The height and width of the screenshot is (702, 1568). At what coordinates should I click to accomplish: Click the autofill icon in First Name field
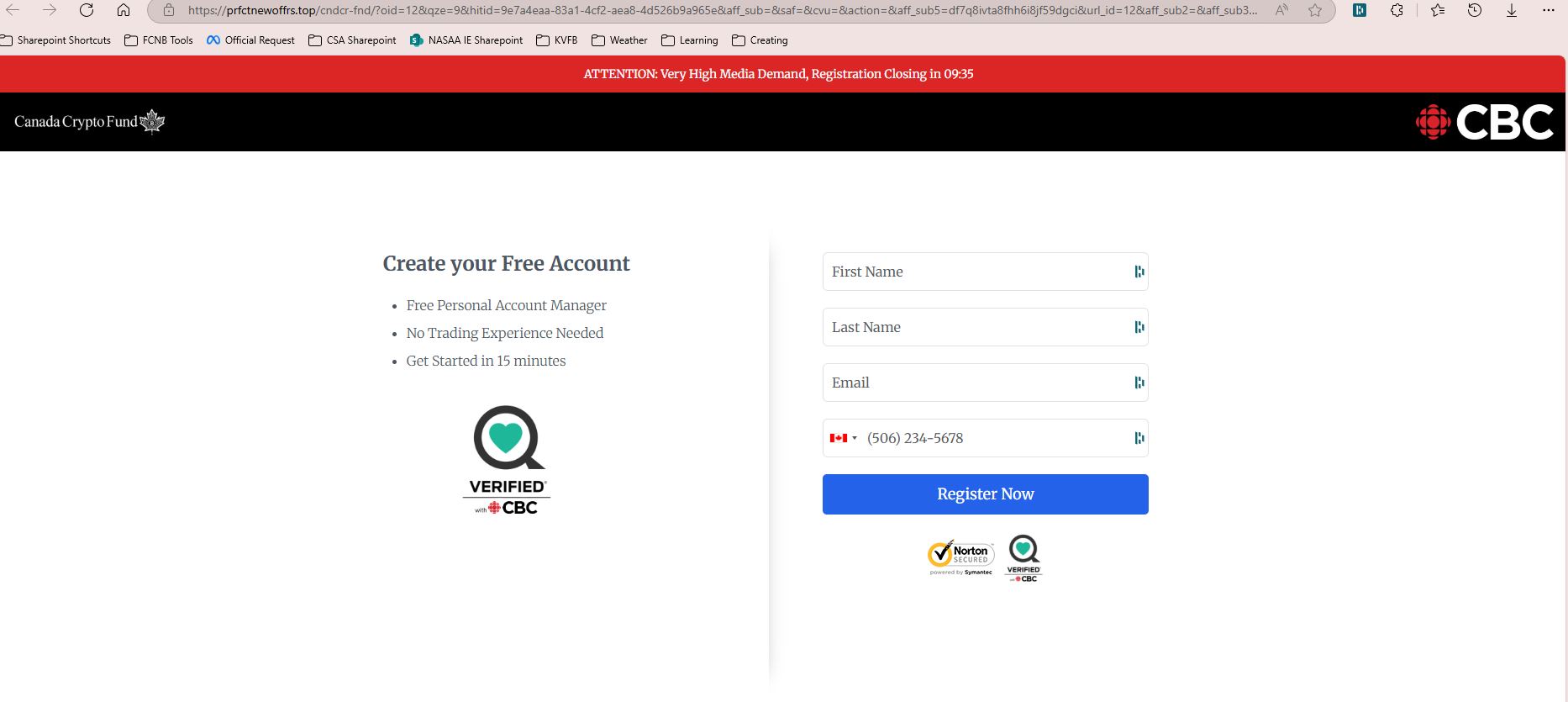tap(1139, 272)
